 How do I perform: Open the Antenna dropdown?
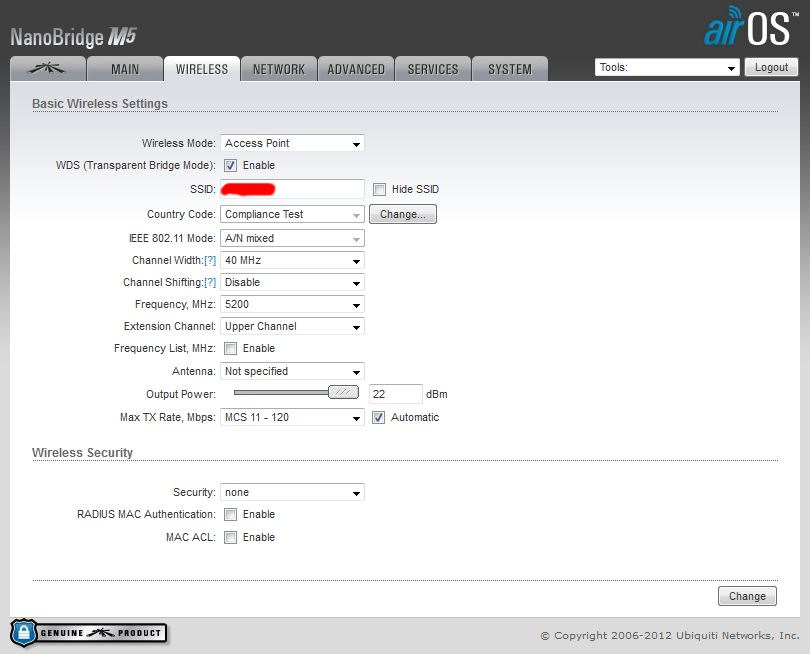click(x=292, y=371)
